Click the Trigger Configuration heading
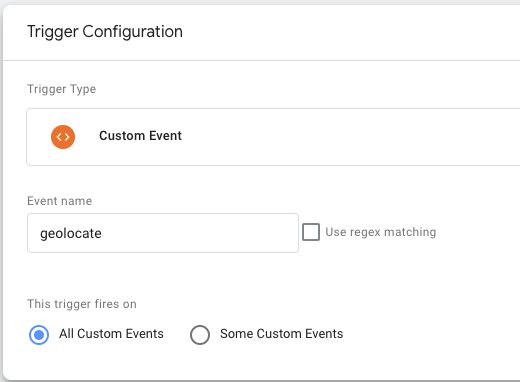 [x=105, y=32]
